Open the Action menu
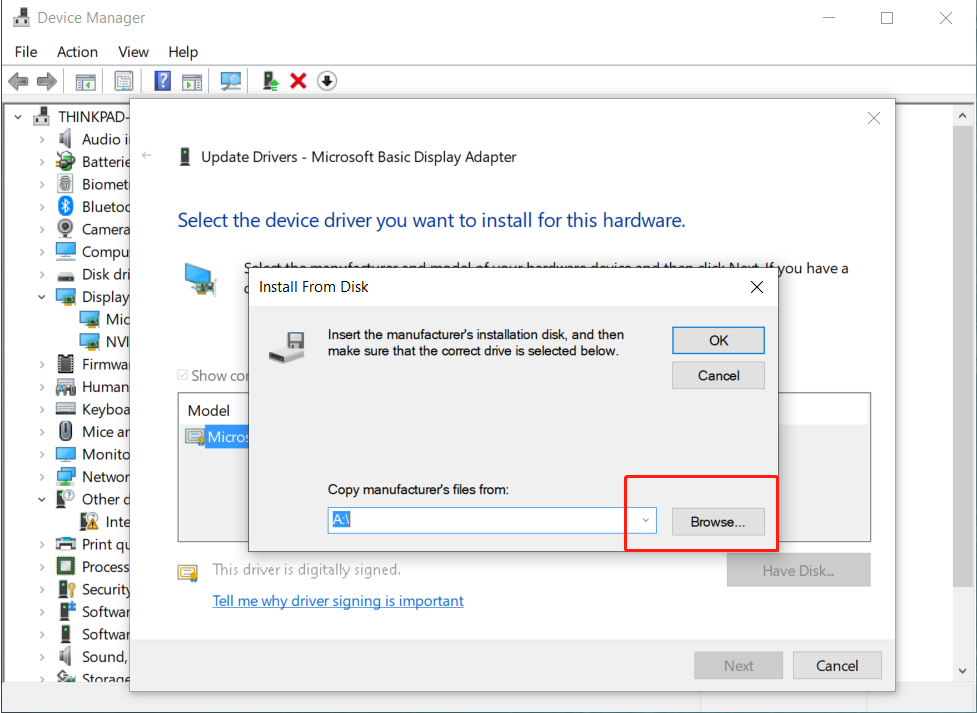977x713 pixels. [x=77, y=52]
